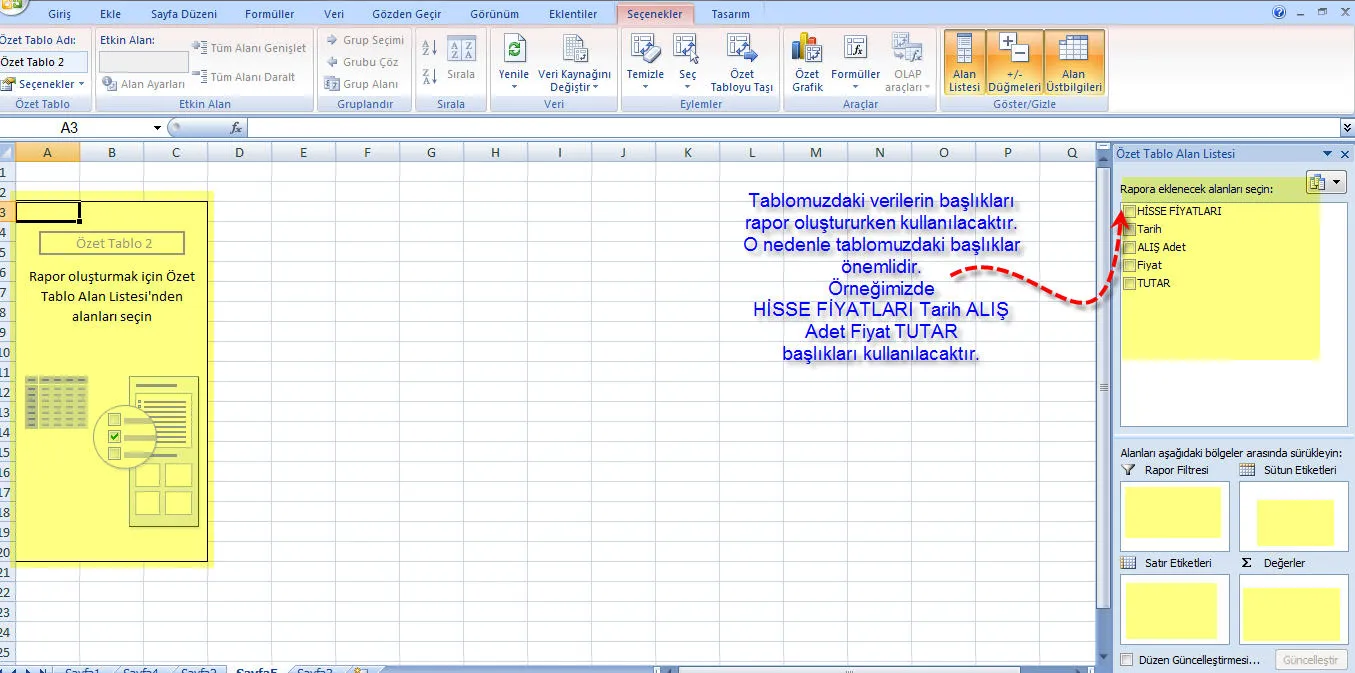Toggle the +/- Düğmeleri button
Viewport: 1355px width, 673px height.
click(x=1014, y=62)
